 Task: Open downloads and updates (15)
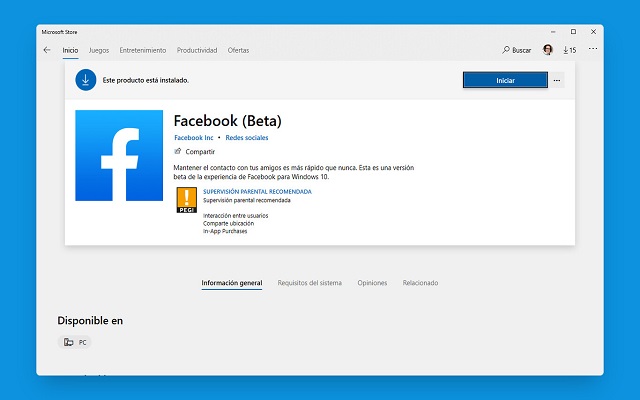coord(569,50)
